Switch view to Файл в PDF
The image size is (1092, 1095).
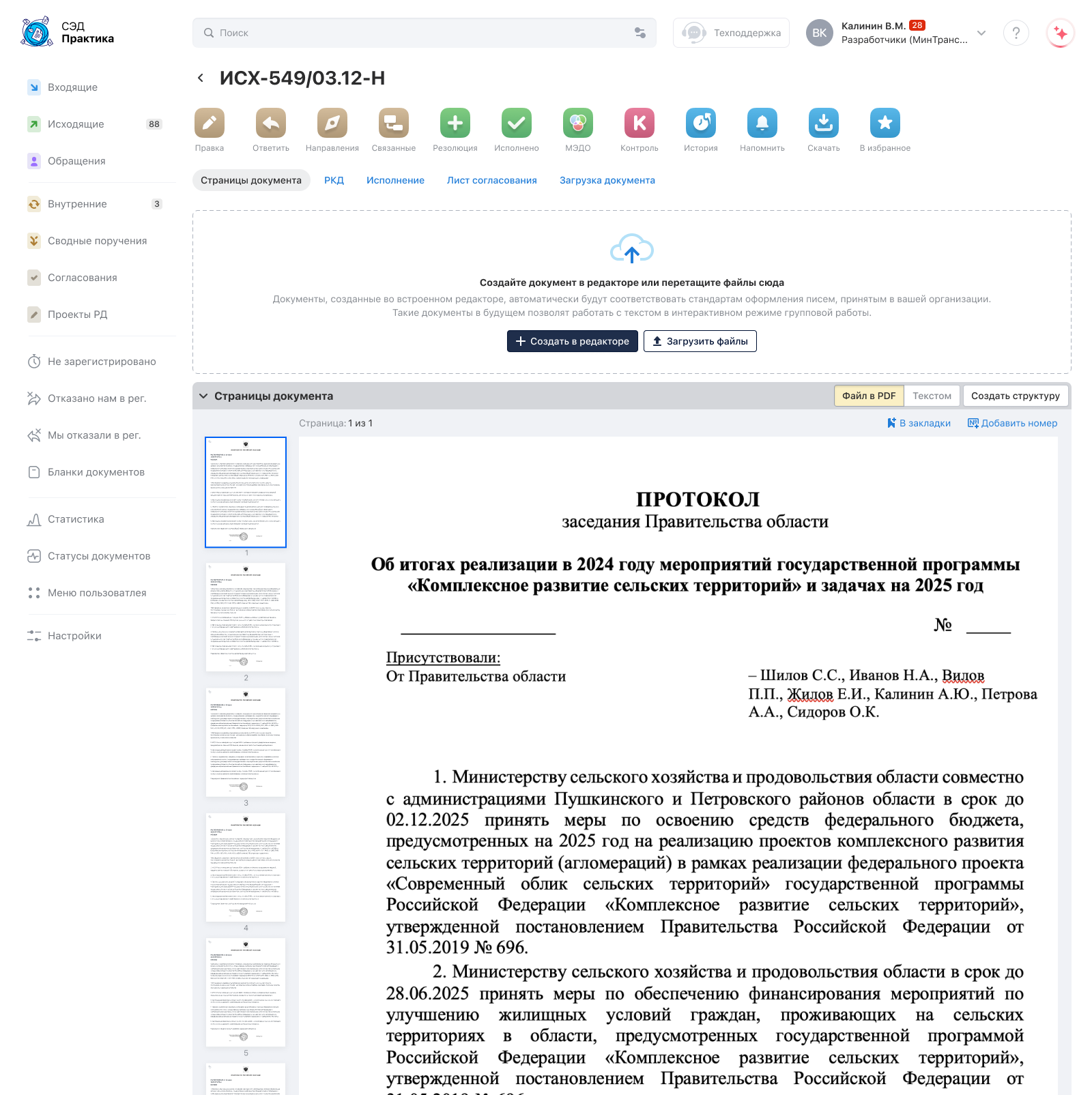[x=869, y=396]
